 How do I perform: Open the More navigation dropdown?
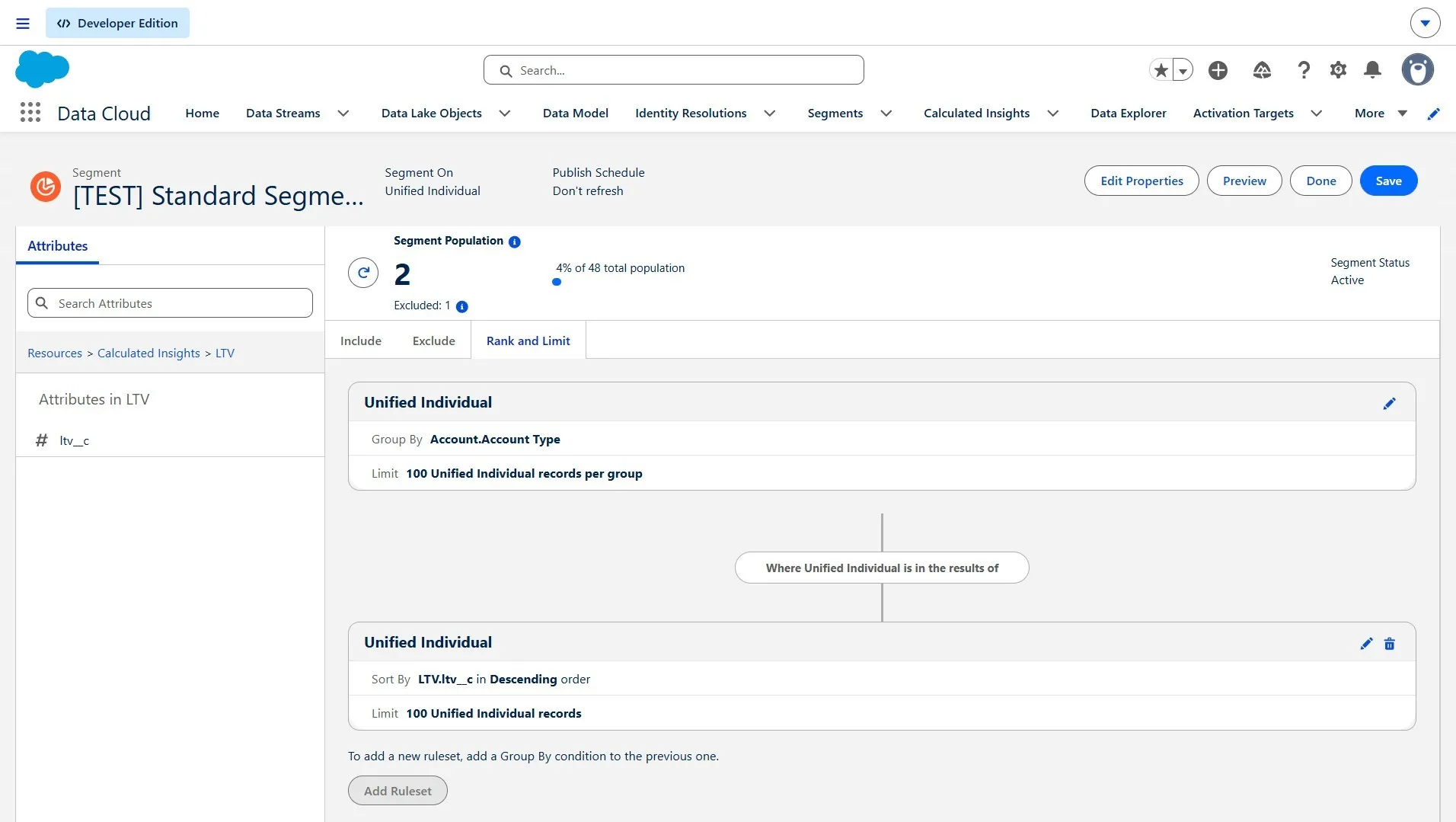coord(1381,114)
